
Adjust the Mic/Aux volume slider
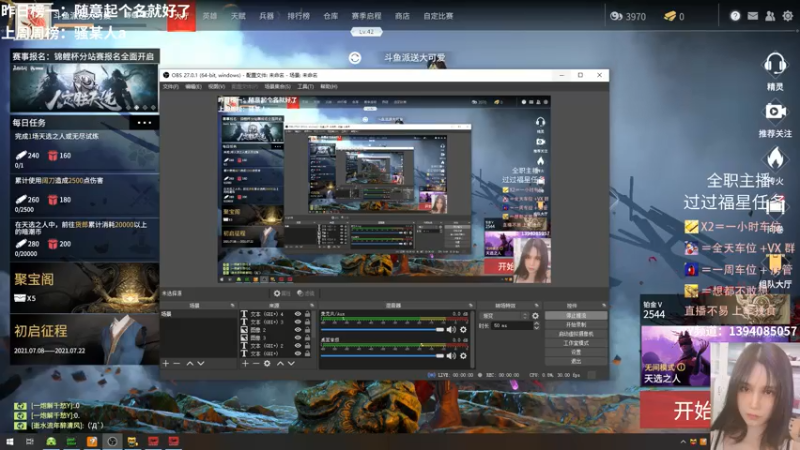382,330
